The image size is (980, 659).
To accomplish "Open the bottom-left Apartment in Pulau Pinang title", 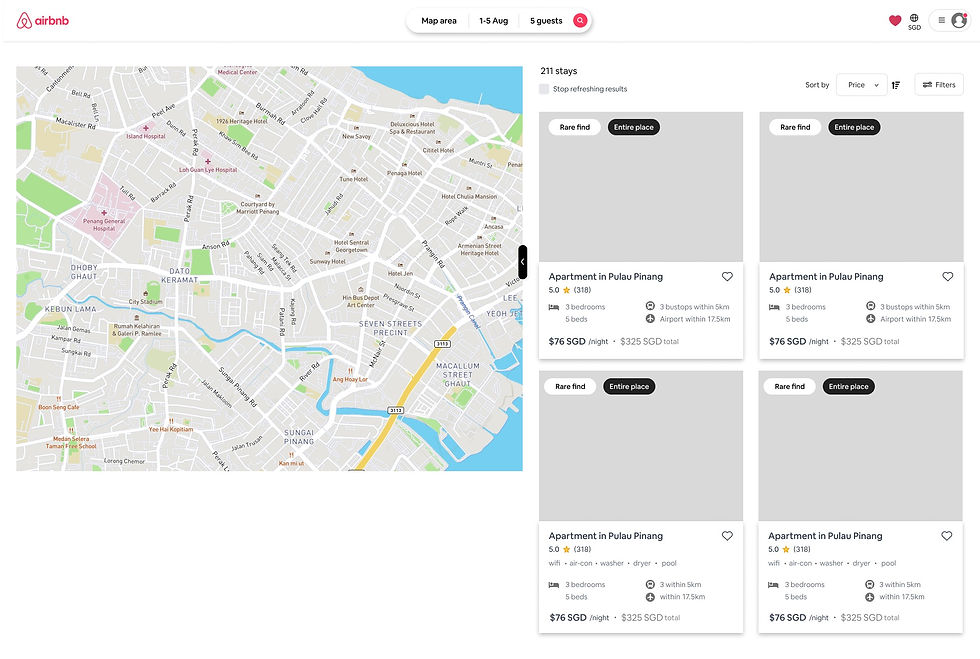I will coord(606,536).
